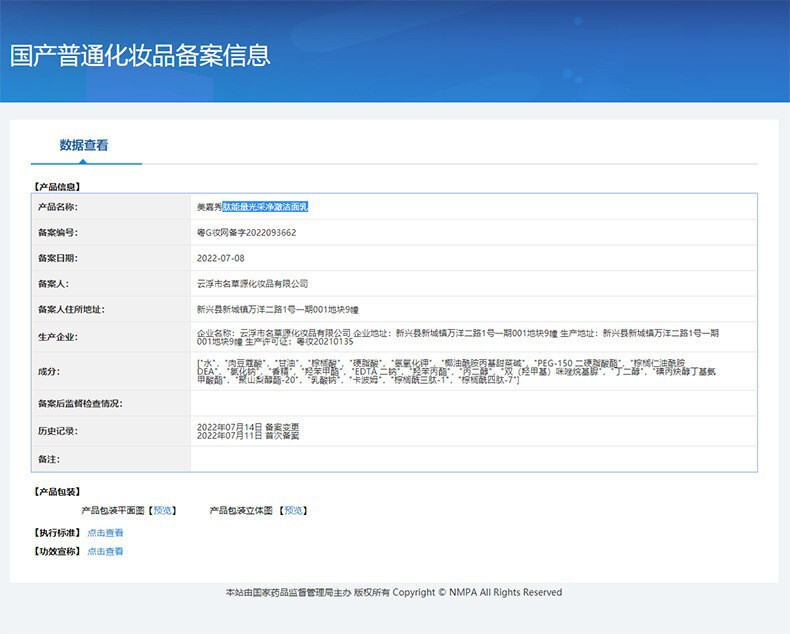The image size is (790, 634).
Task: Click the 生产企业 details text
Action: 457,337
